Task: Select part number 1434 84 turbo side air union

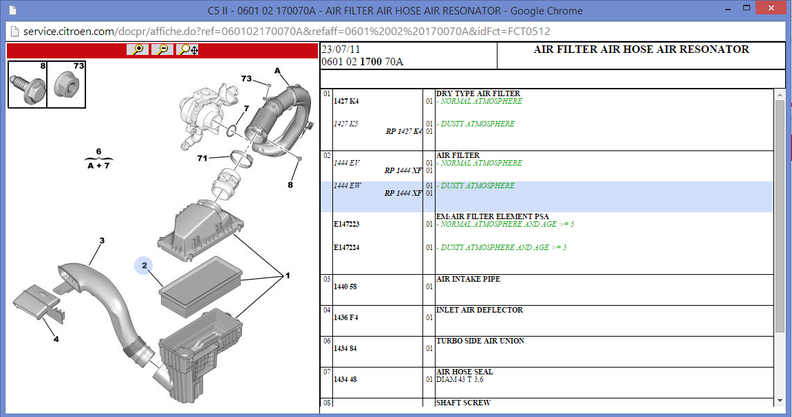Action: coord(345,348)
